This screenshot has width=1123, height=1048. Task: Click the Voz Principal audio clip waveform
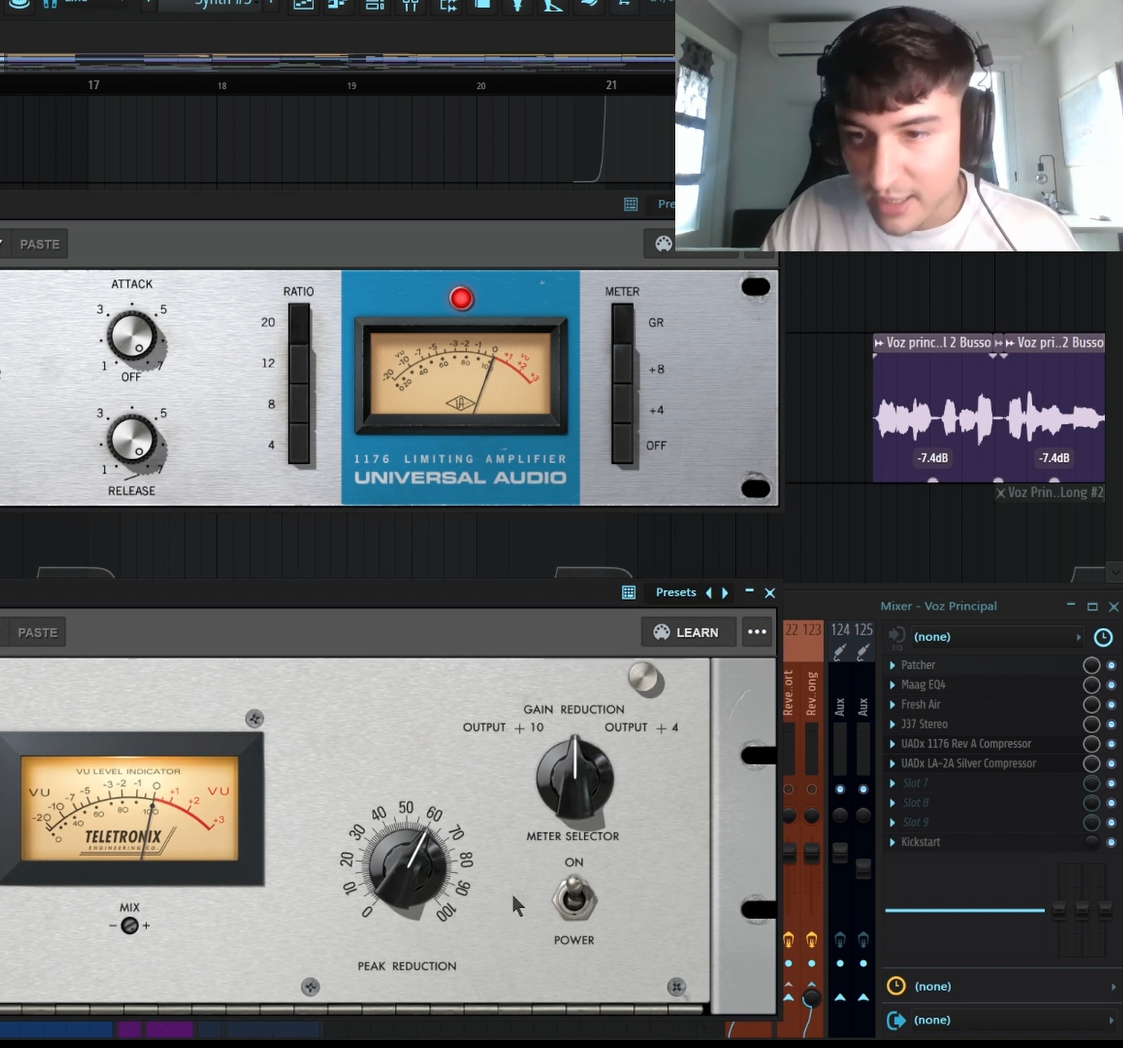935,418
